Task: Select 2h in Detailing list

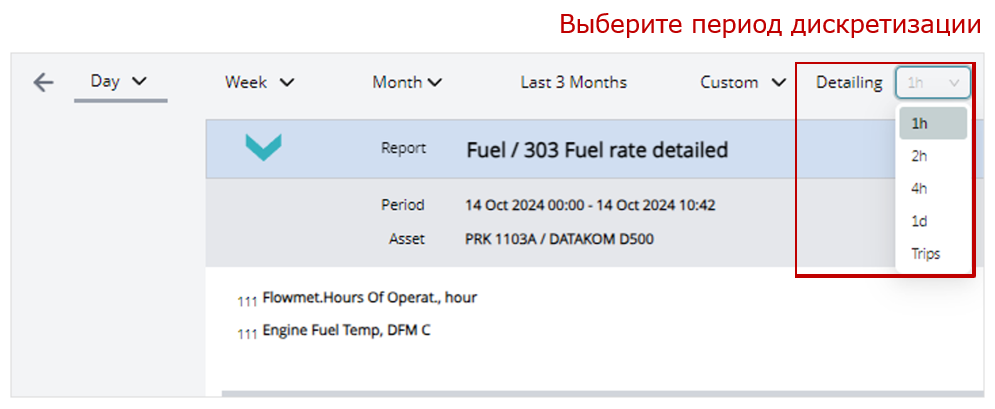Action: 920,156
